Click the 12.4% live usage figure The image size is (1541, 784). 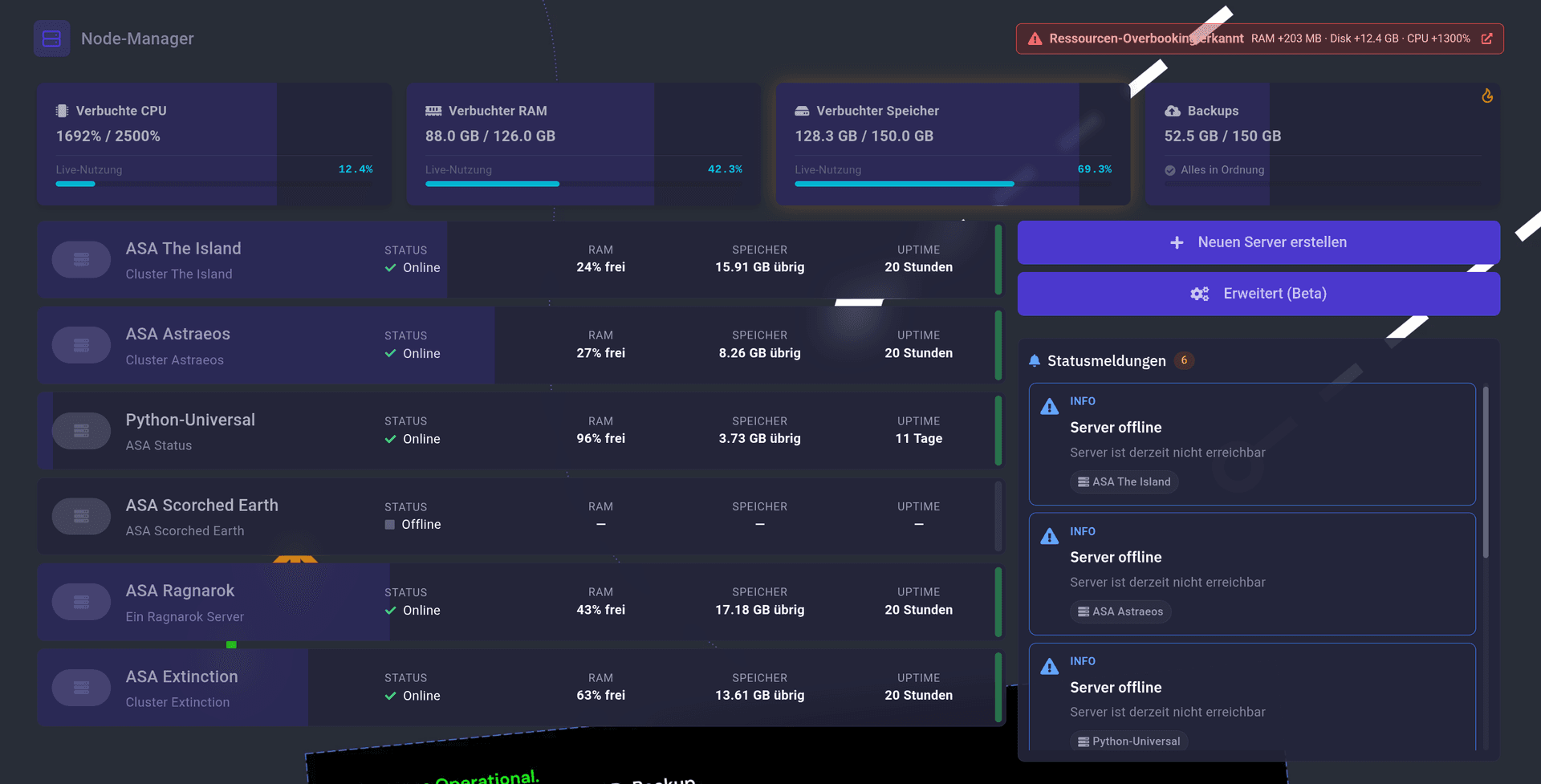pyautogui.click(x=356, y=169)
